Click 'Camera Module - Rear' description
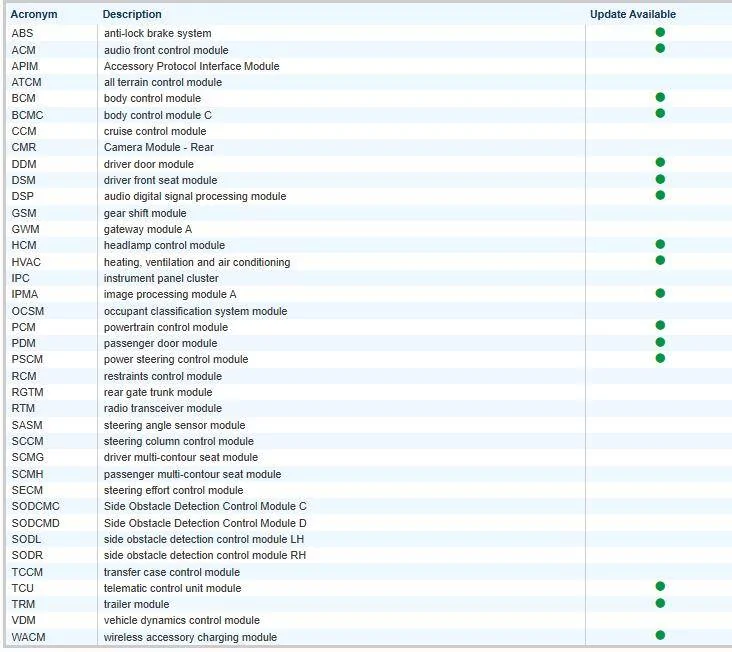The width and height of the screenshot is (732, 652). (158, 147)
